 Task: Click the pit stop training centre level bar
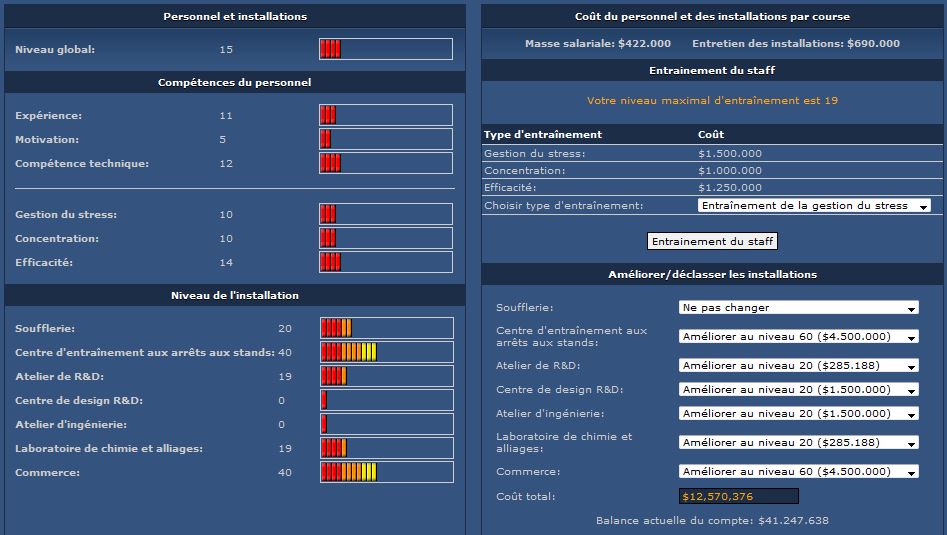point(387,352)
